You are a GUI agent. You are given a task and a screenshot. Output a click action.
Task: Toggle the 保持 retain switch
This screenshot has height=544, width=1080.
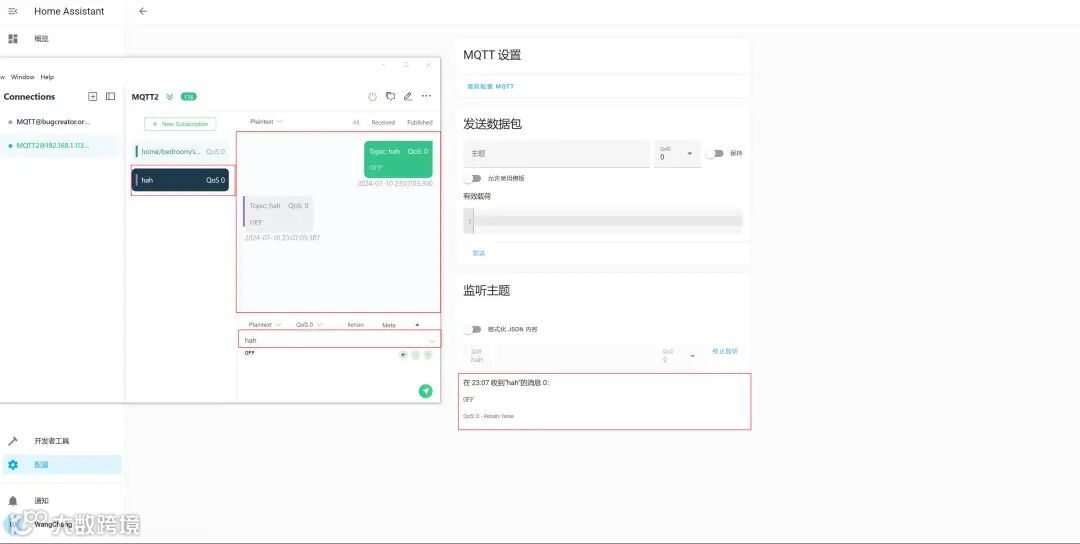714,154
